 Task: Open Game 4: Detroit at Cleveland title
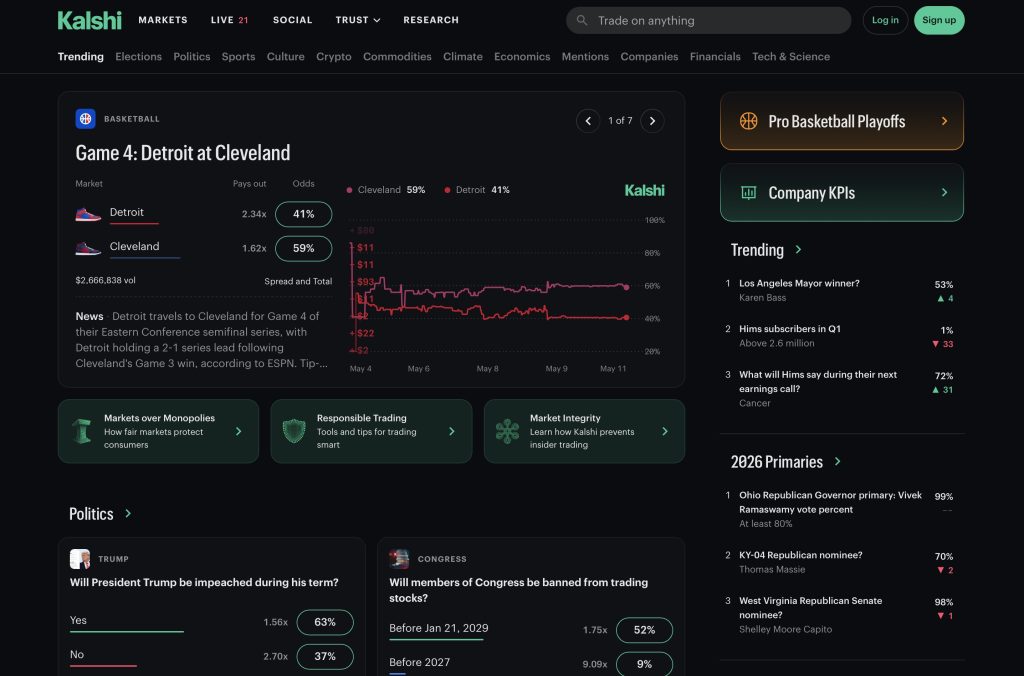[x=183, y=153]
